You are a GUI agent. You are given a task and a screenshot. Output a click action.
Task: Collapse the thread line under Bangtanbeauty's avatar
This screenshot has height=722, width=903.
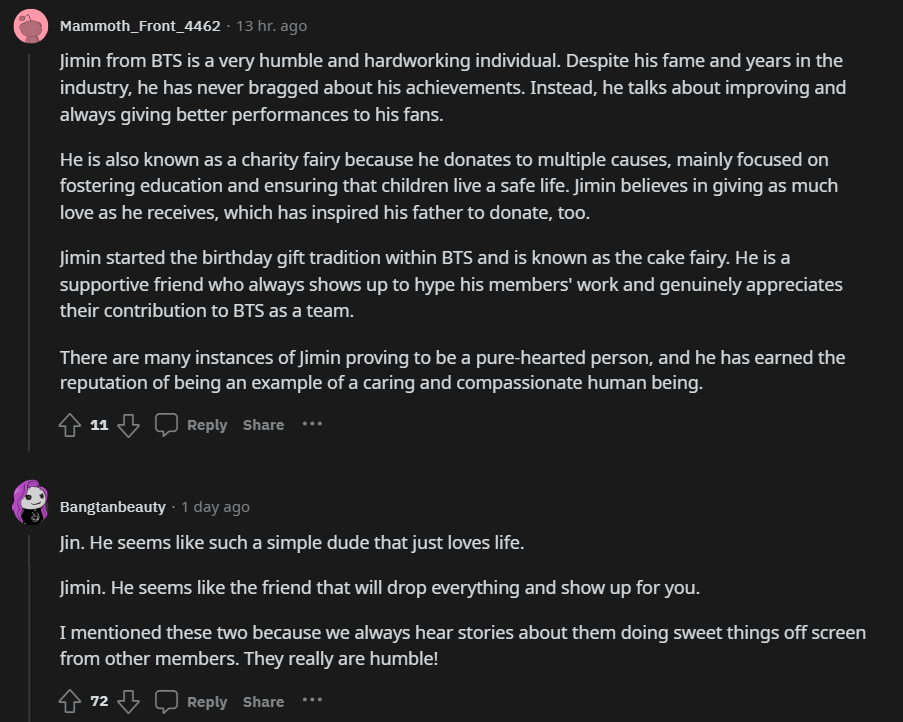(30, 620)
